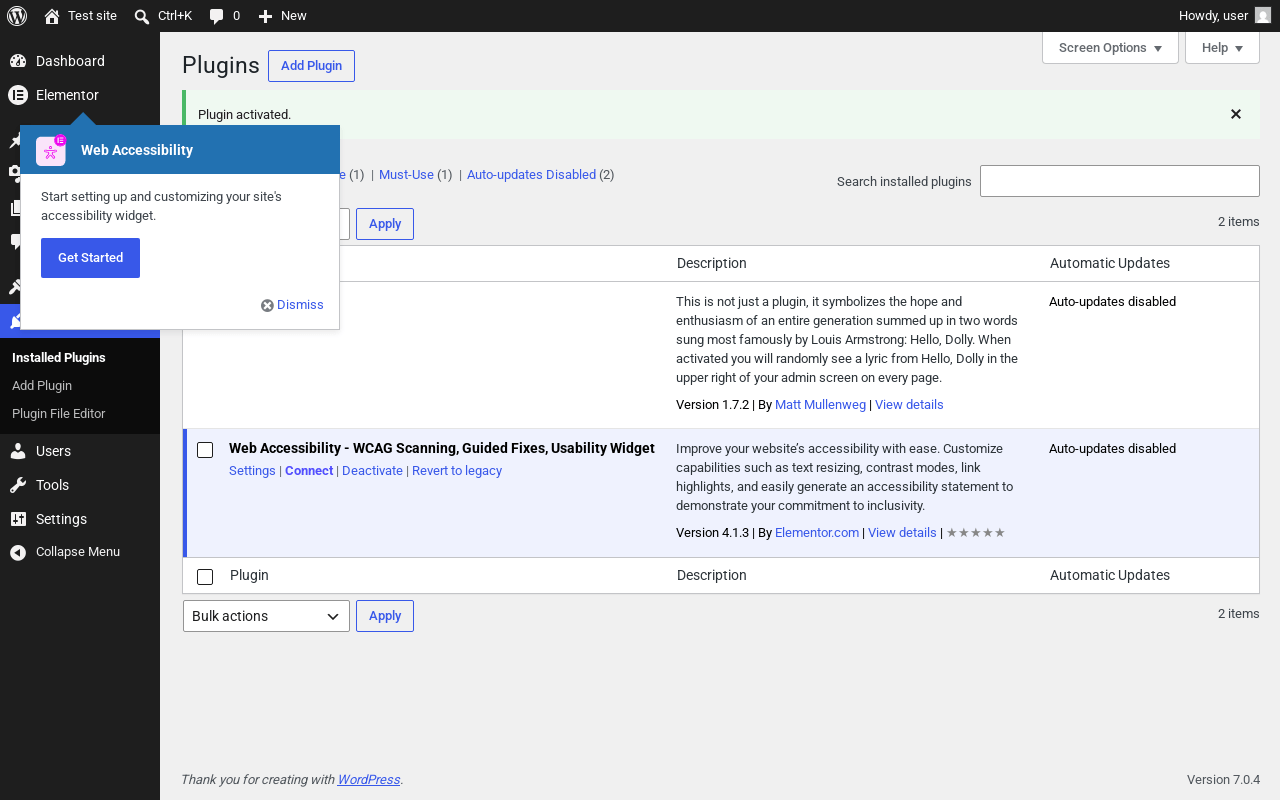View details for Web Accessibility plugin
Viewport: 1280px width, 800px height.
[x=902, y=533]
